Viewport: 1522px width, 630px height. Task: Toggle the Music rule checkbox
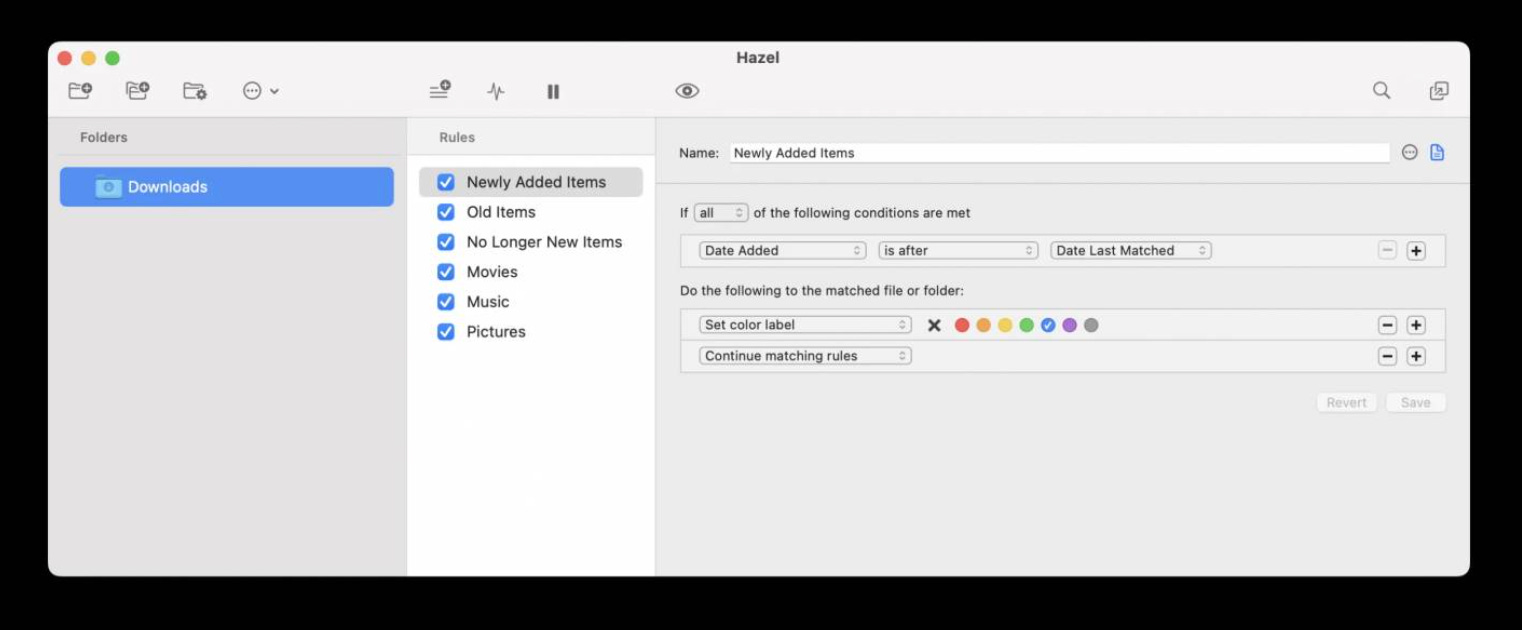click(446, 302)
